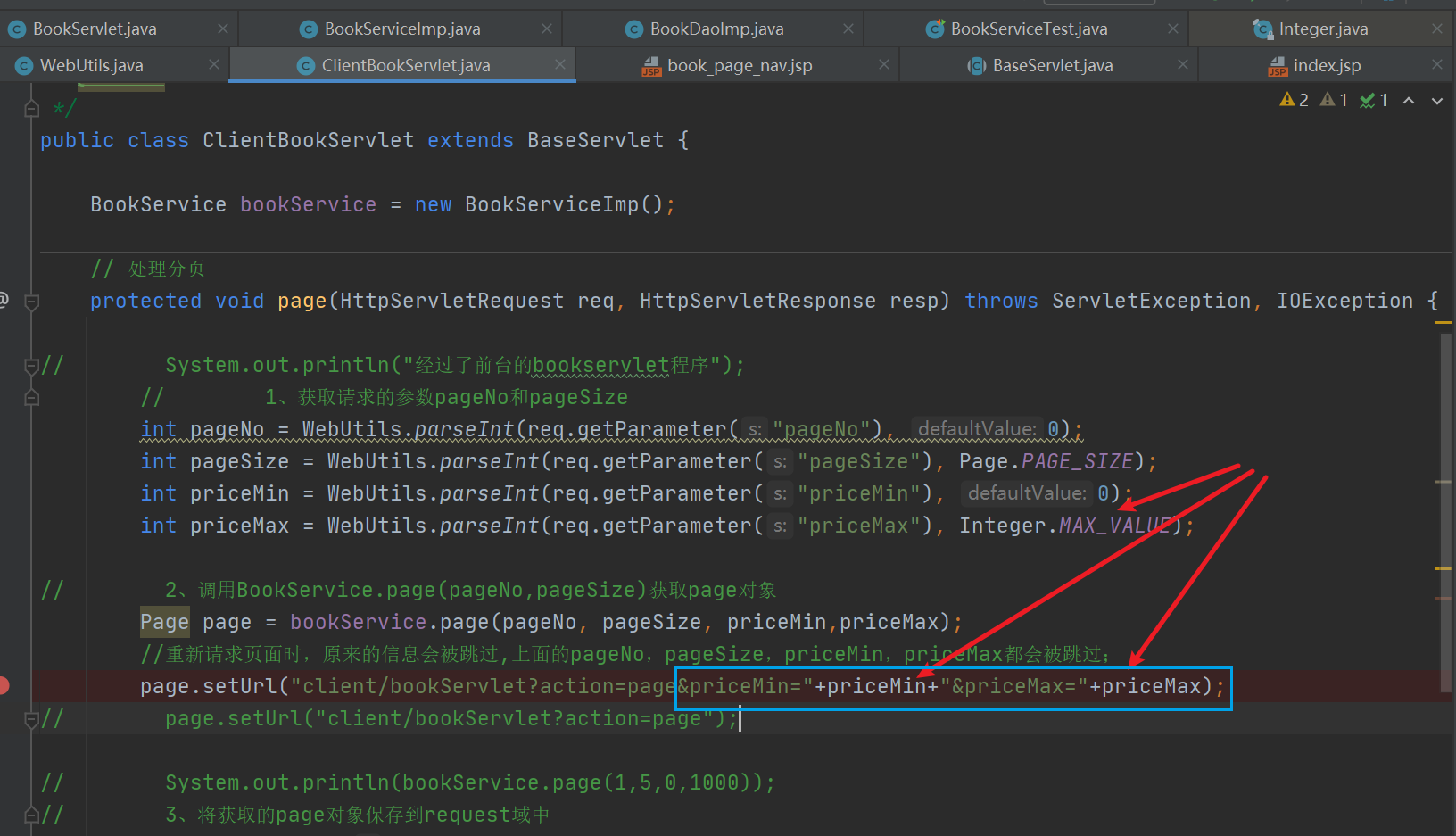Click the yellow warning stripe mark near scrollbar top
The height and width of the screenshot is (836, 1456).
[x=1444, y=322]
